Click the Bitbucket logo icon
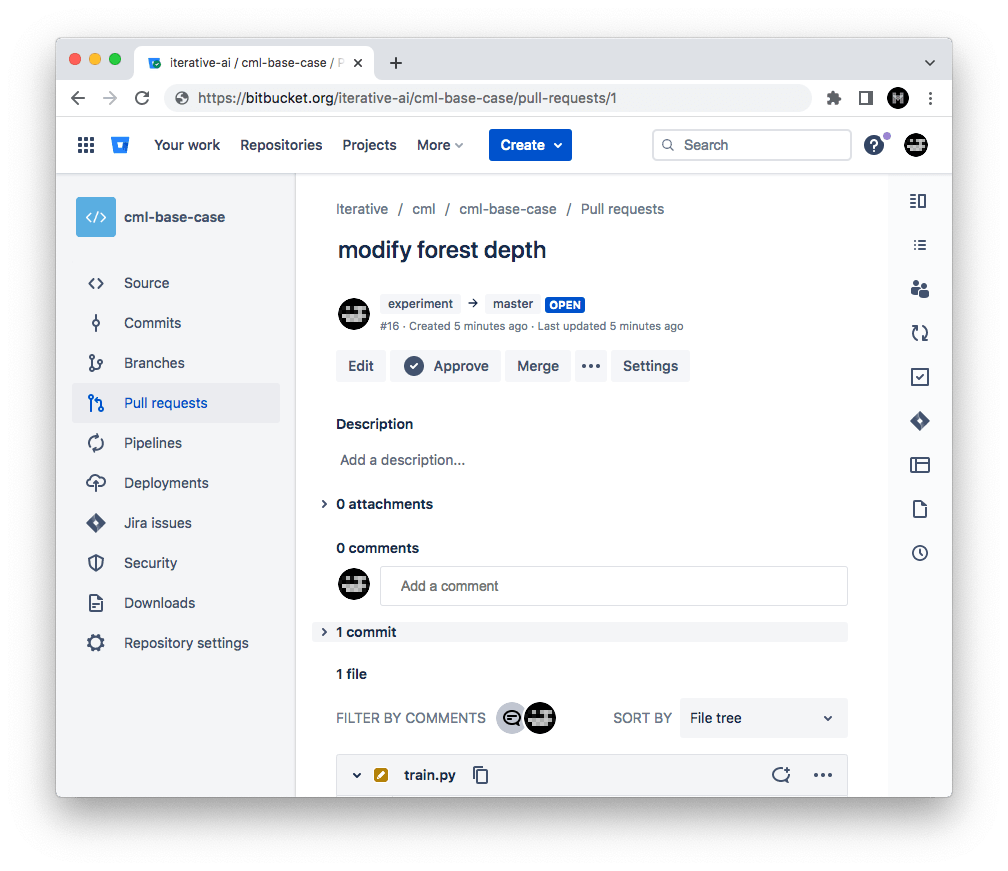Screen dimensions: 1008x871 120,145
